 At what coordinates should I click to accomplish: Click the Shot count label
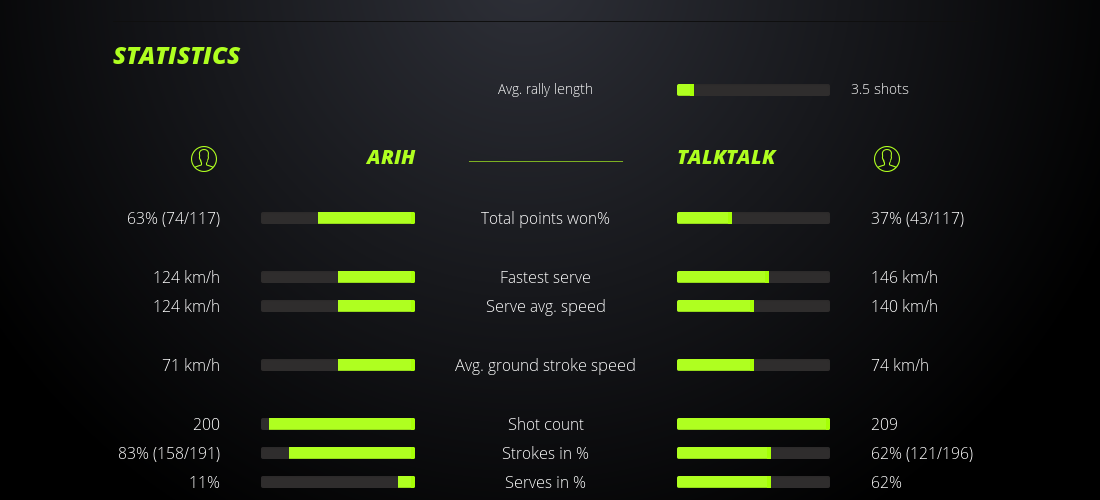pyautogui.click(x=545, y=424)
